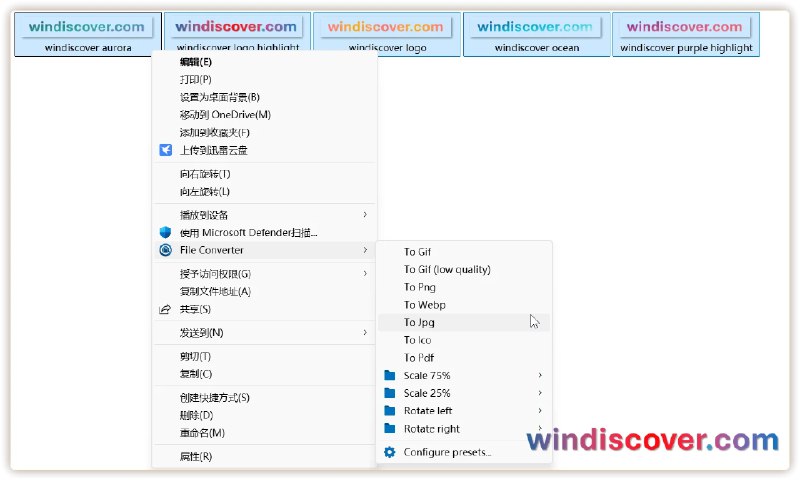Expand the 发送到(N) submenu arrow
This screenshot has height=483, width=800.
[365, 333]
